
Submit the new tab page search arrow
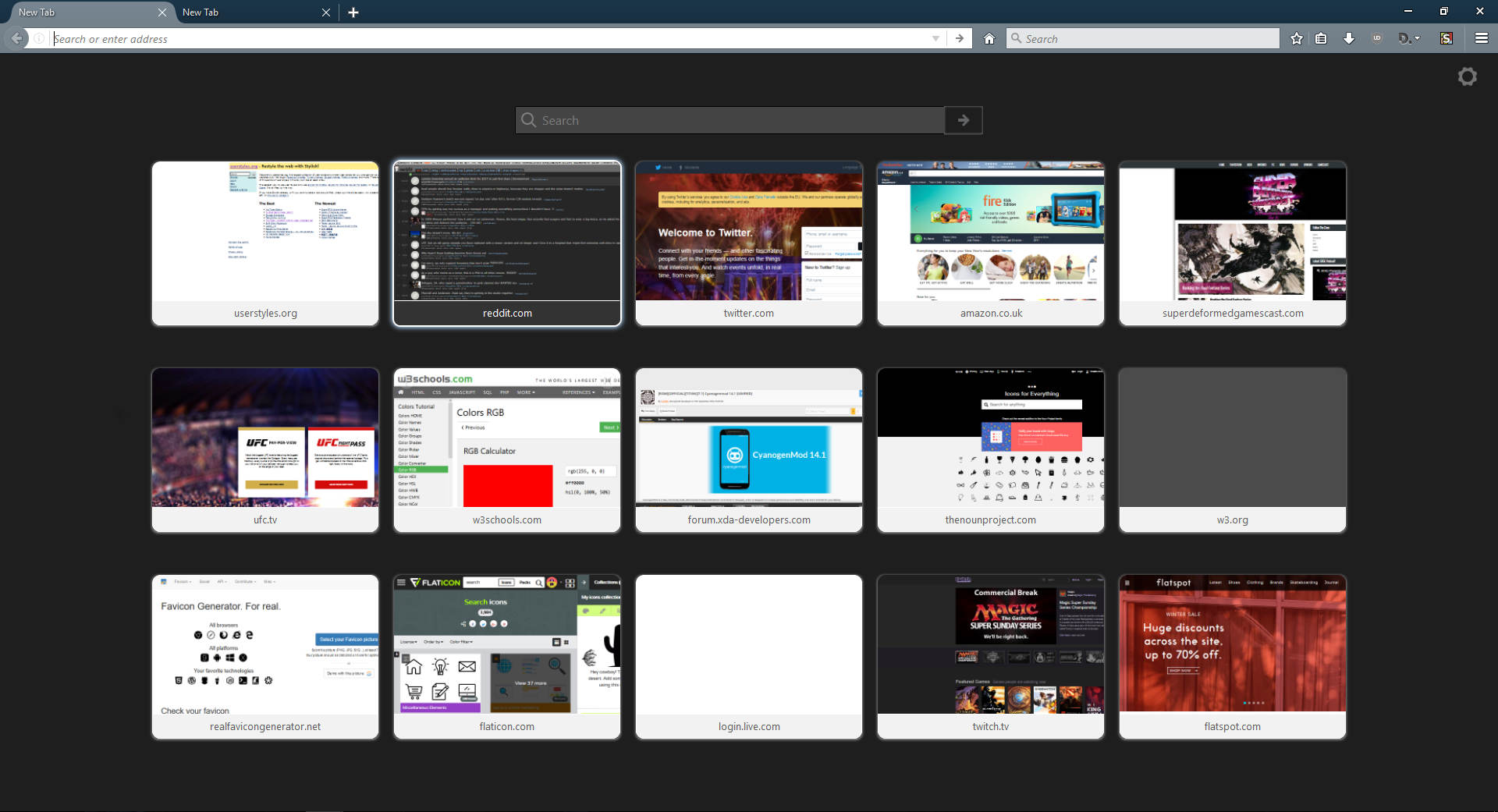[964, 120]
